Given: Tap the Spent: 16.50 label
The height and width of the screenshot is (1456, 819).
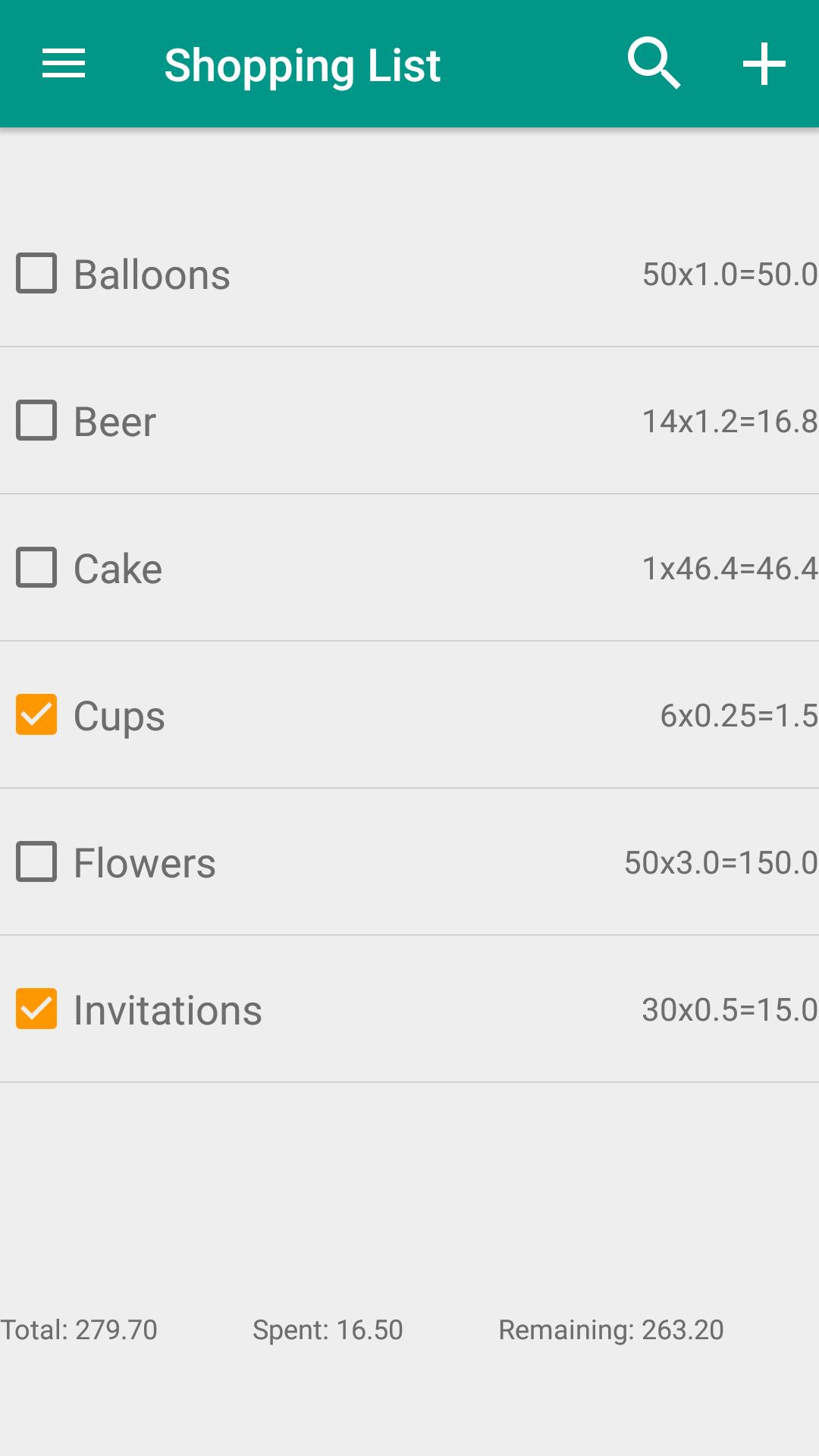Looking at the screenshot, I should [x=328, y=1329].
